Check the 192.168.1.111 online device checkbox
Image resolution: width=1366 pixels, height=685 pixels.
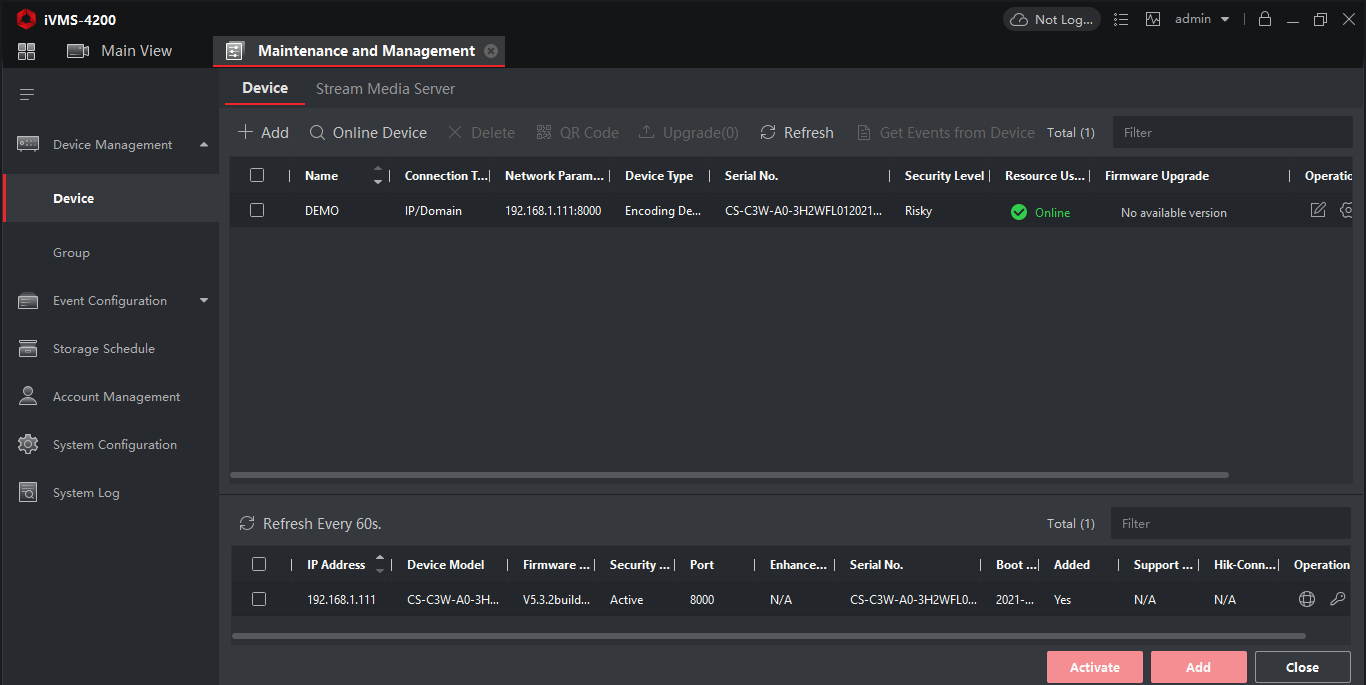click(259, 599)
